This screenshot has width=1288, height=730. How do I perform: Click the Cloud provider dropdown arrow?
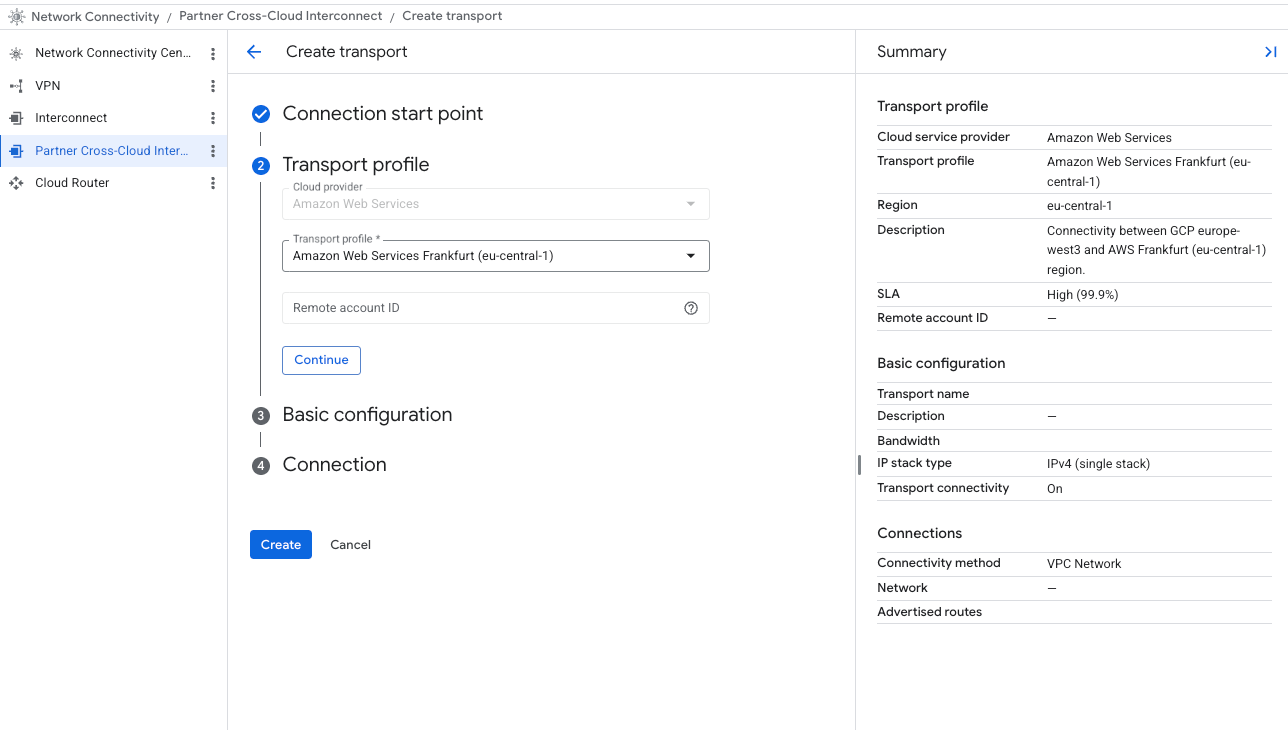pos(690,204)
